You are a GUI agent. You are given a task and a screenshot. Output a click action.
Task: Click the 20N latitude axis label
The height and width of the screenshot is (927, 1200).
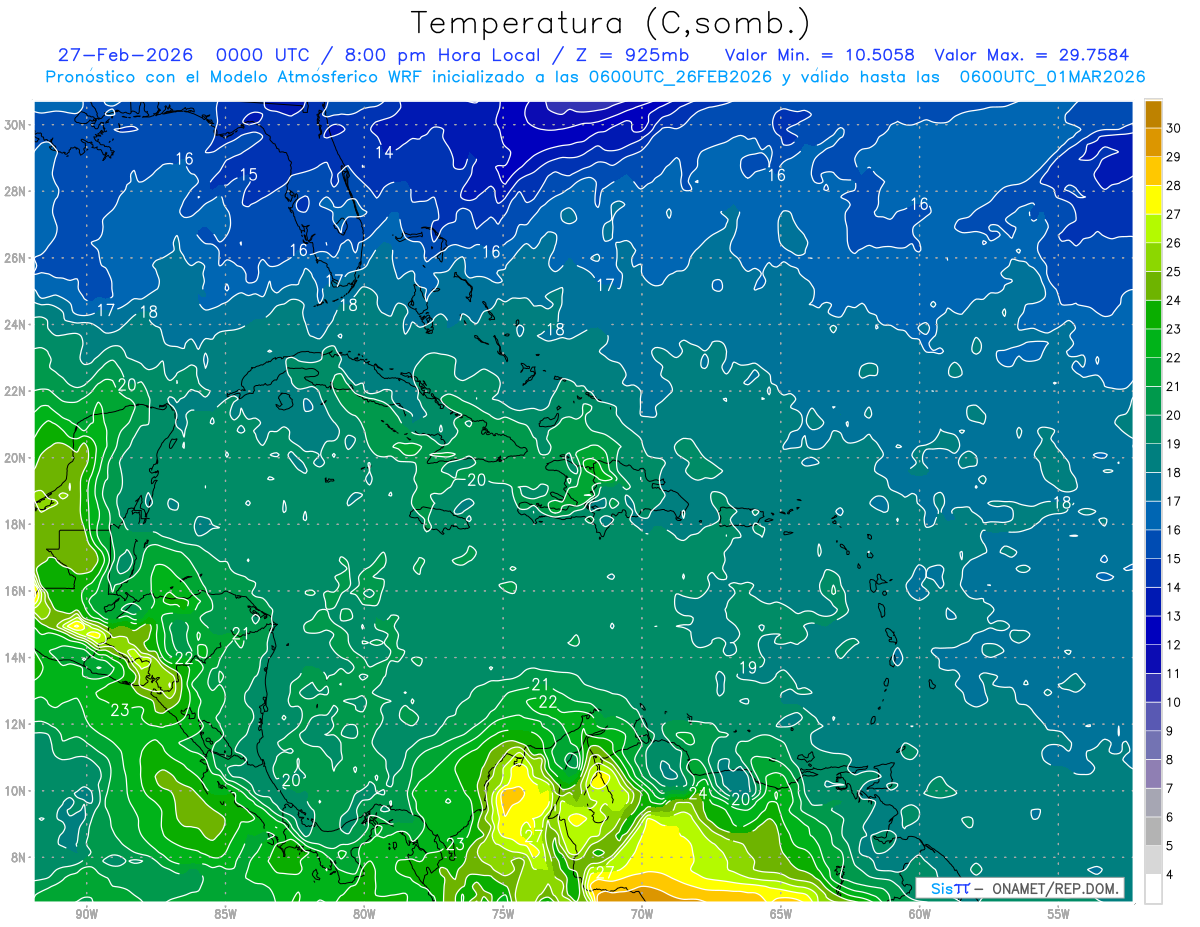point(15,458)
